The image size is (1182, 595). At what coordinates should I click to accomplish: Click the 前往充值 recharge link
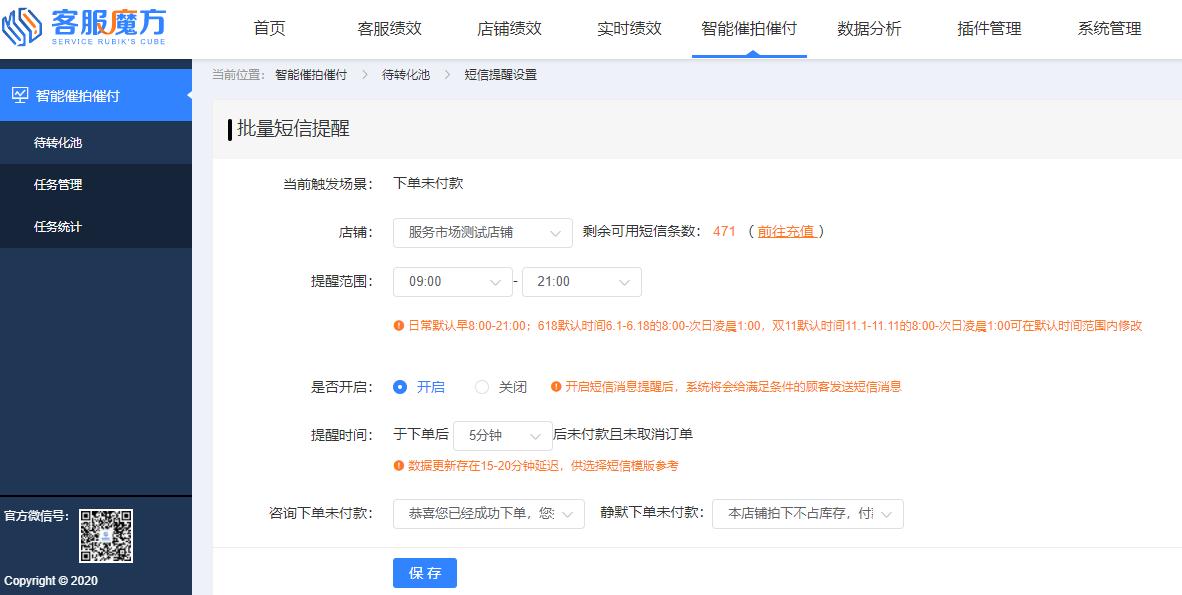(786, 232)
